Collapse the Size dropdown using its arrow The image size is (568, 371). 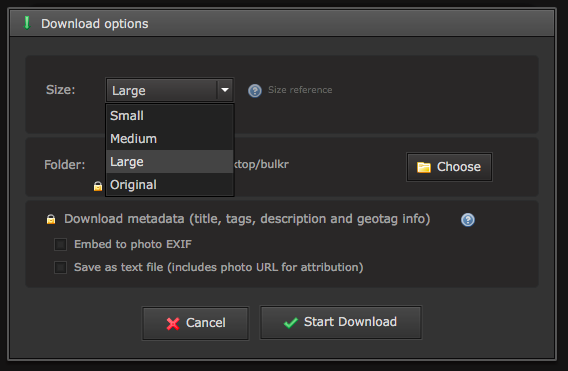225,90
